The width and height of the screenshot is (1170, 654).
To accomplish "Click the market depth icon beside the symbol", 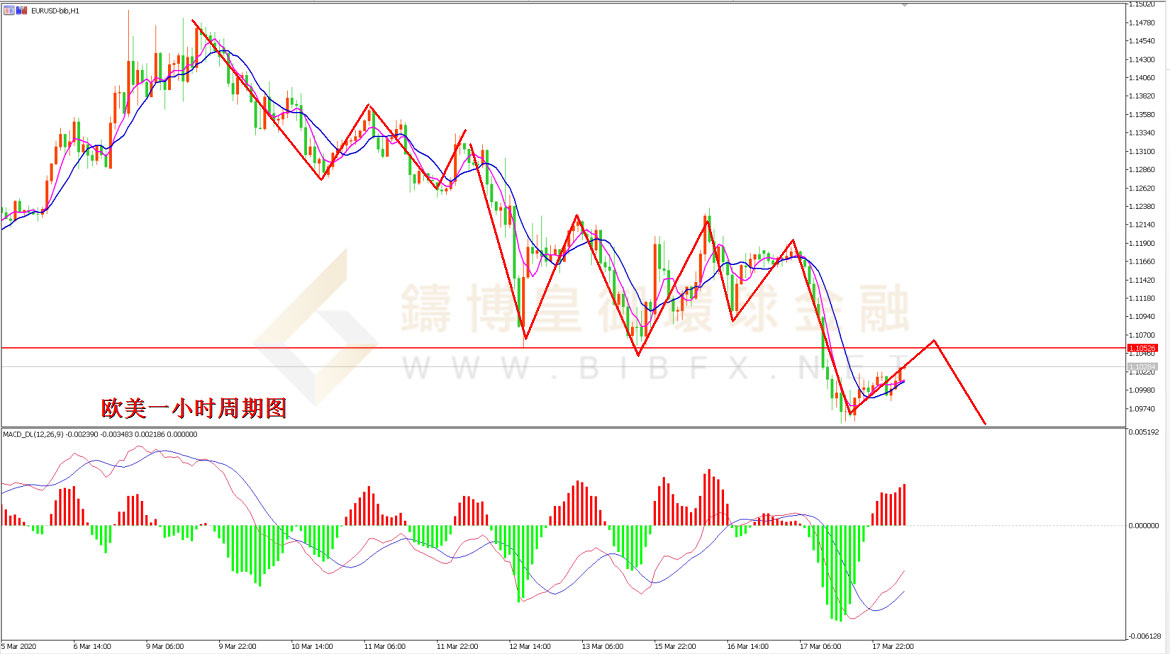I will click(x=19, y=9).
